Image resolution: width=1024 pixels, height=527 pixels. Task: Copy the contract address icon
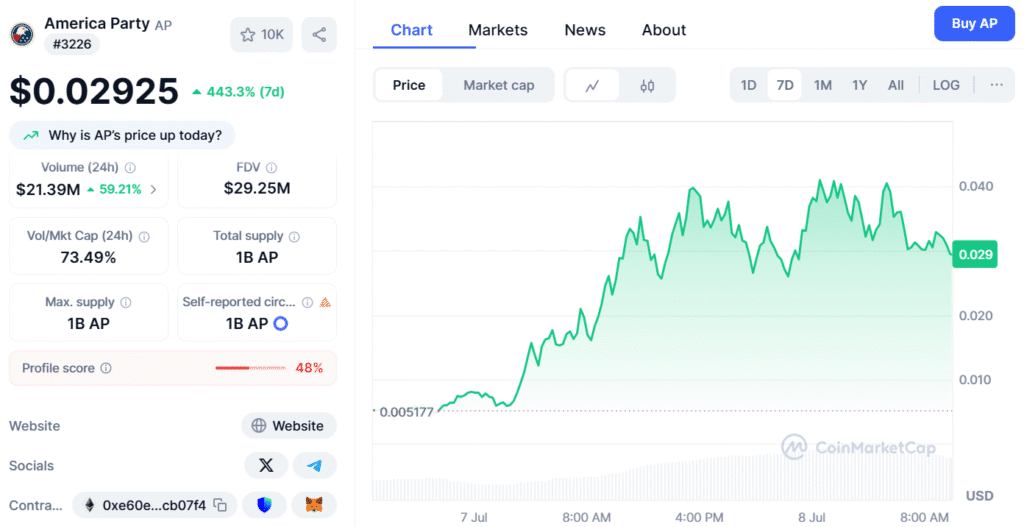221,505
